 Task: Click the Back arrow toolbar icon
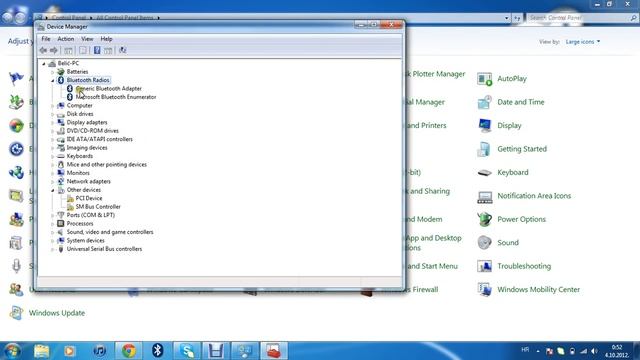tap(43, 50)
